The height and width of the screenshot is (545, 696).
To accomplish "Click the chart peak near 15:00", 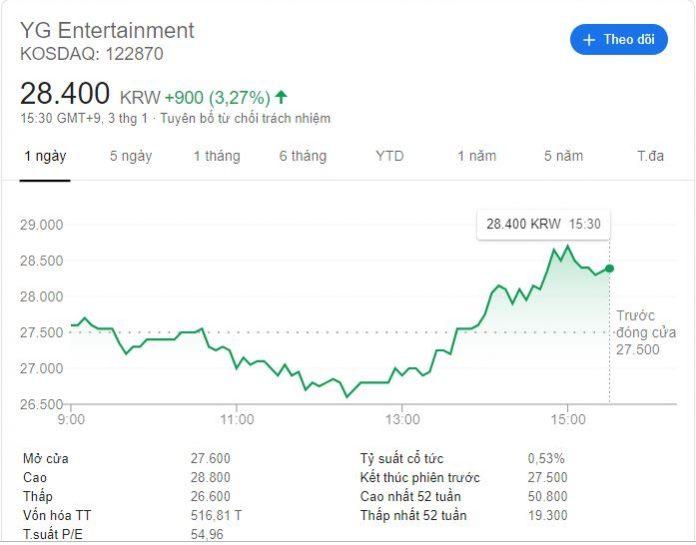I will point(567,245).
